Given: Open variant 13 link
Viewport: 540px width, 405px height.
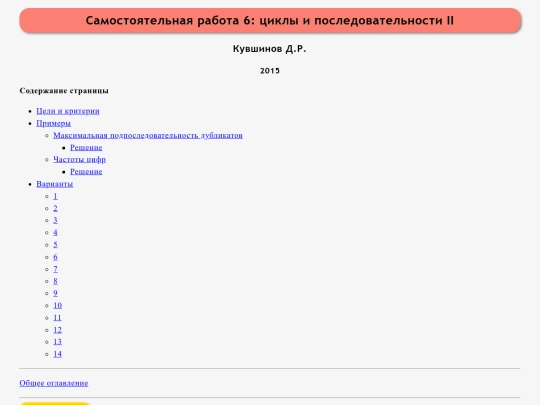Looking at the screenshot, I should [58, 342].
